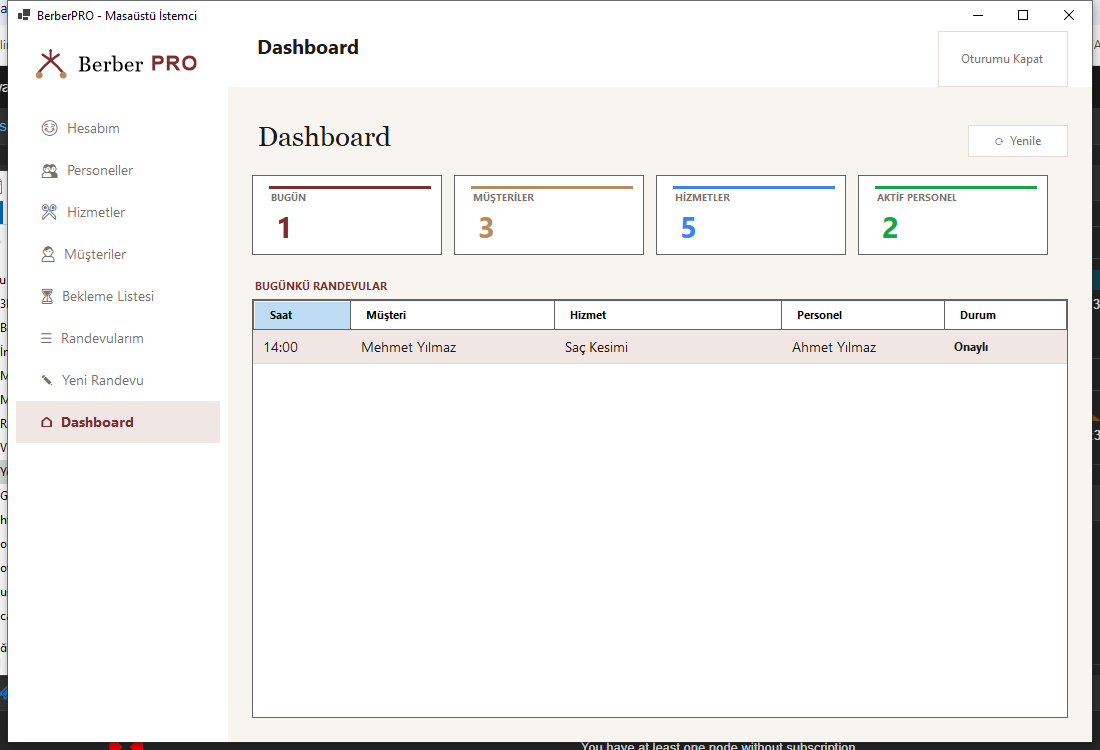The width and height of the screenshot is (1100, 750).
Task: Open Hesabım menu item
Action: click(x=118, y=128)
